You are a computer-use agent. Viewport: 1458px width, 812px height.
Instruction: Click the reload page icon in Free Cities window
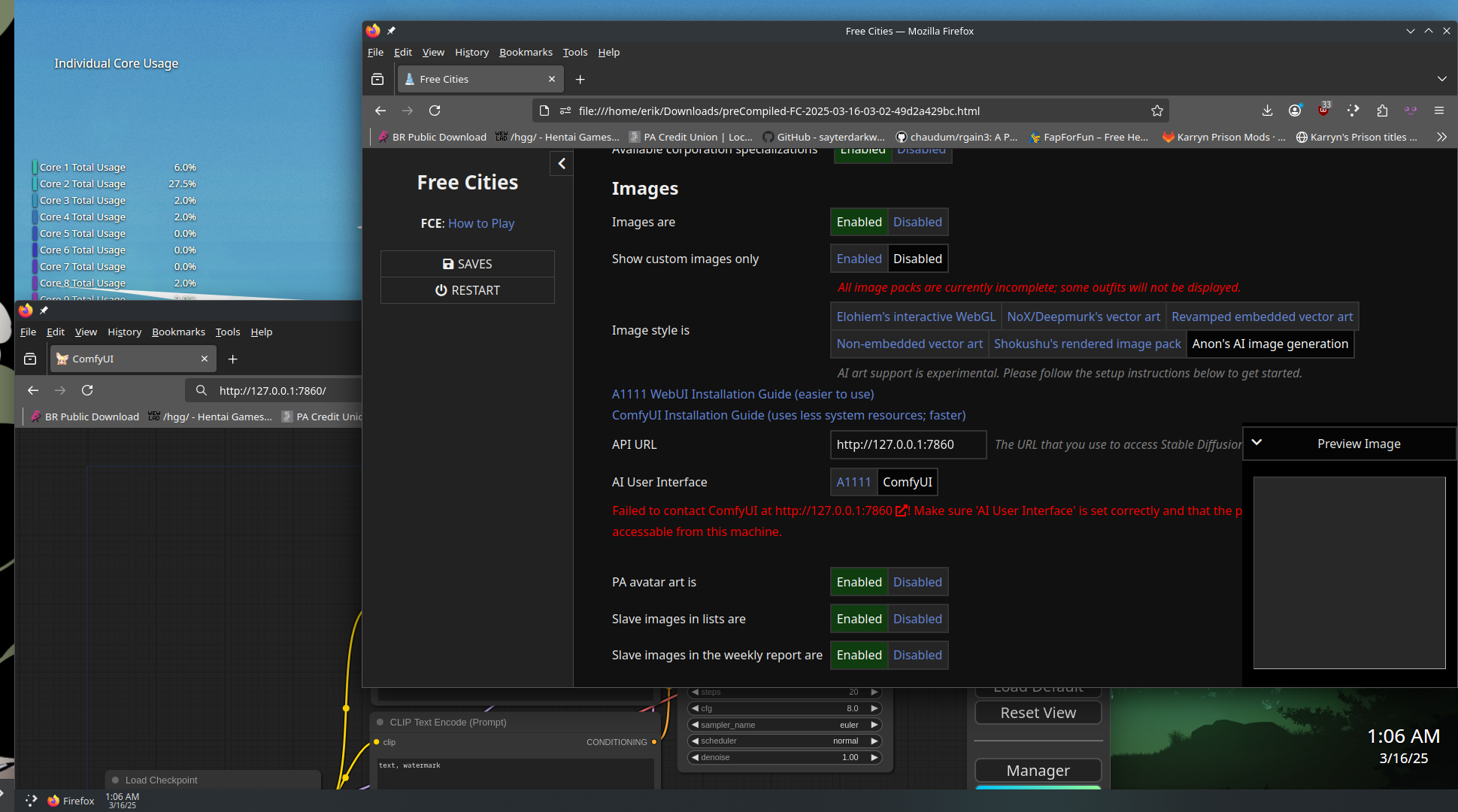(x=435, y=111)
